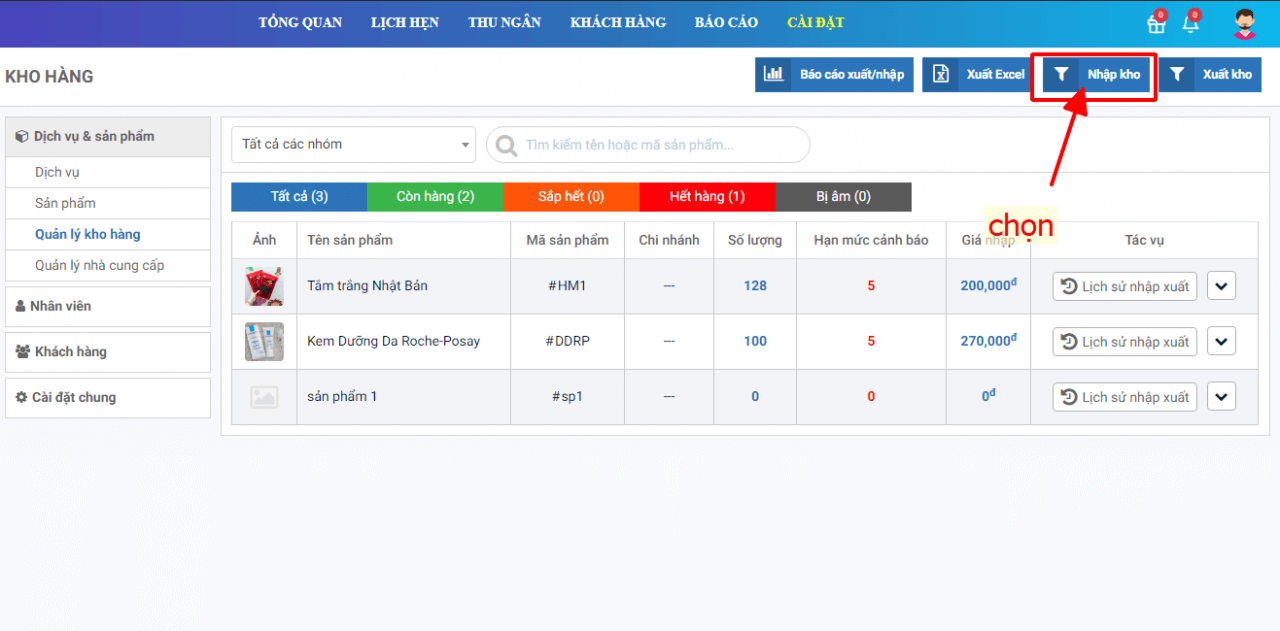Click the Excel icon on Xuất Excel
The image size is (1280, 631).
pos(940,74)
